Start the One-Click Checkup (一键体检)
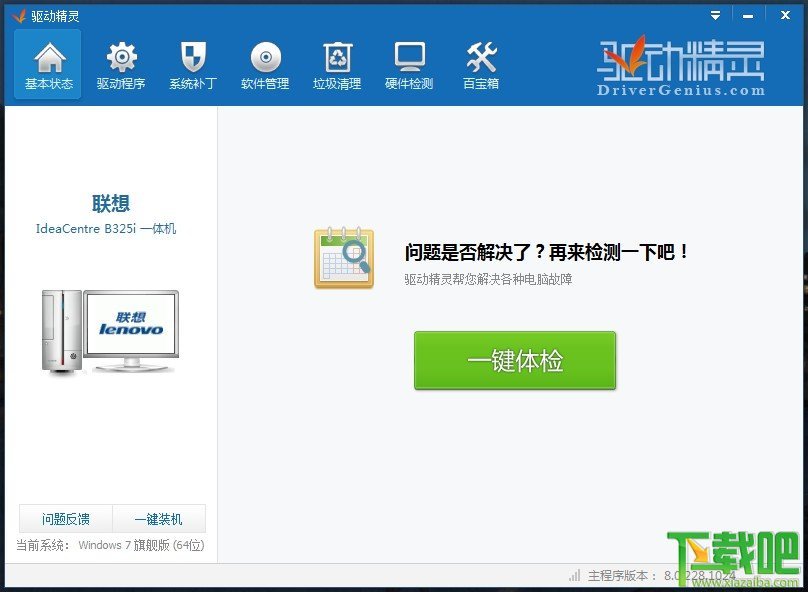 tap(515, 361)
